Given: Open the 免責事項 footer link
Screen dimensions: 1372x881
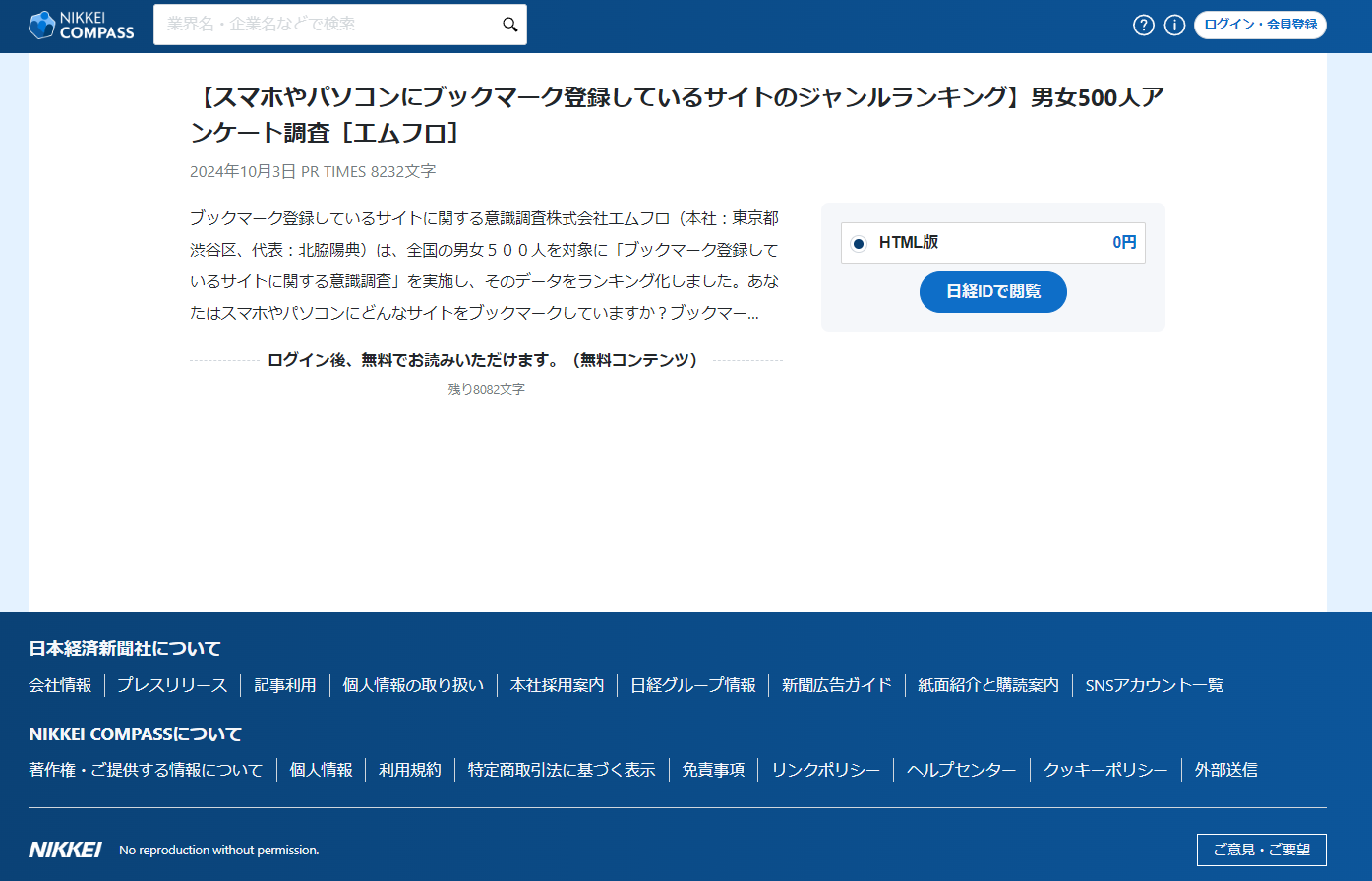Looking at the screenshot, I should tap(714, 770).
